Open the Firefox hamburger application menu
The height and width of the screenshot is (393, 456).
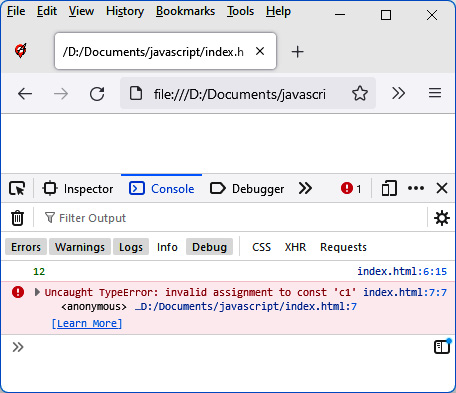click(x=435, y=93)
